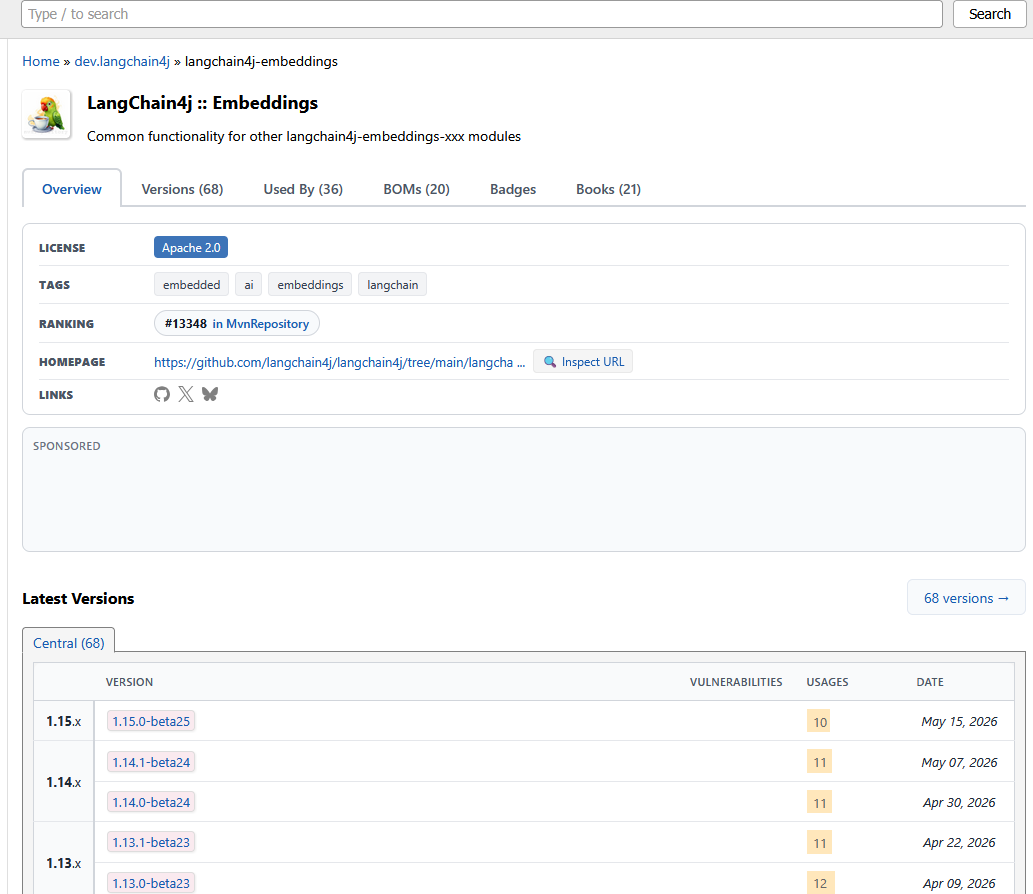Click usages count 12 for 1.13.0-beta23
The image size is (1033, 894).
coord(820,883)
